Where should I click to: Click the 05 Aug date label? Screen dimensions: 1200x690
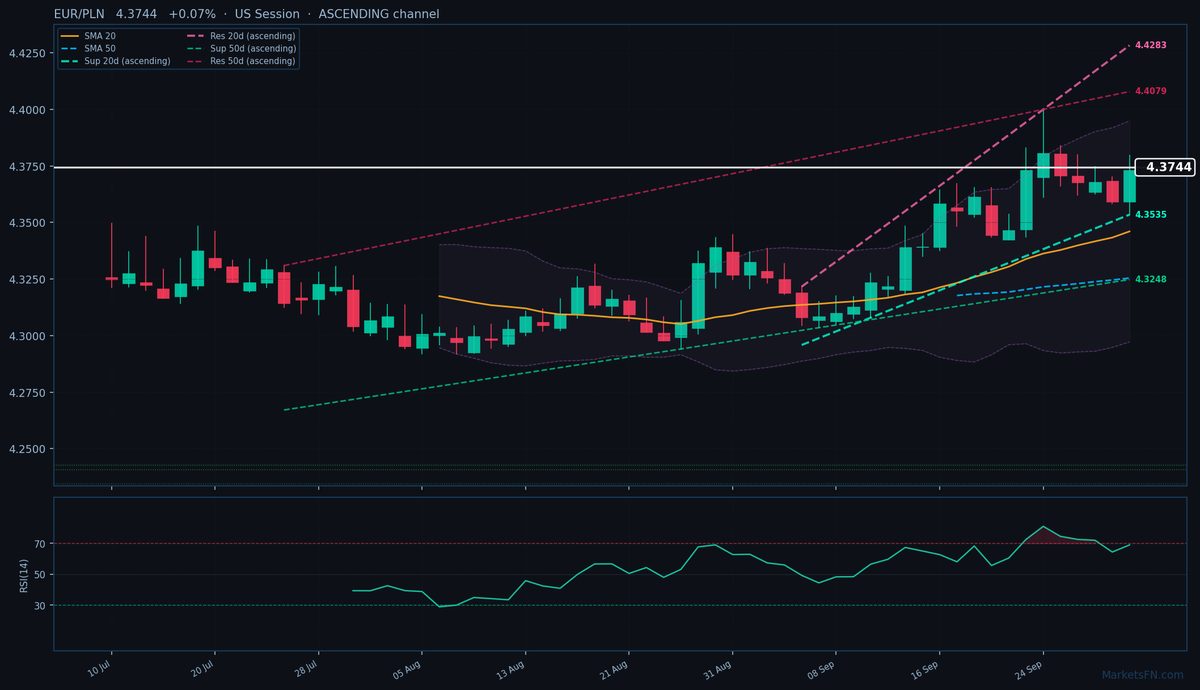point(408,669)
